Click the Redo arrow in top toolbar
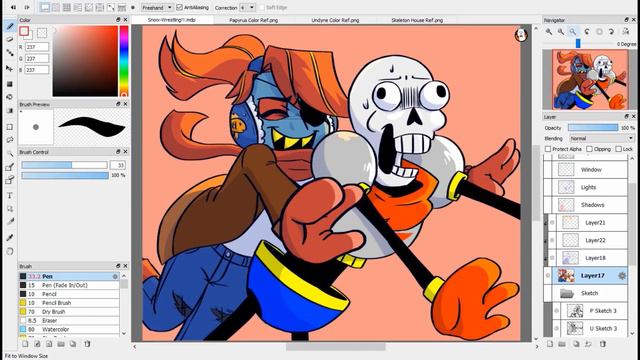This screenshot has height=360, width=640. pyautogui.click(x=27, y=7)
